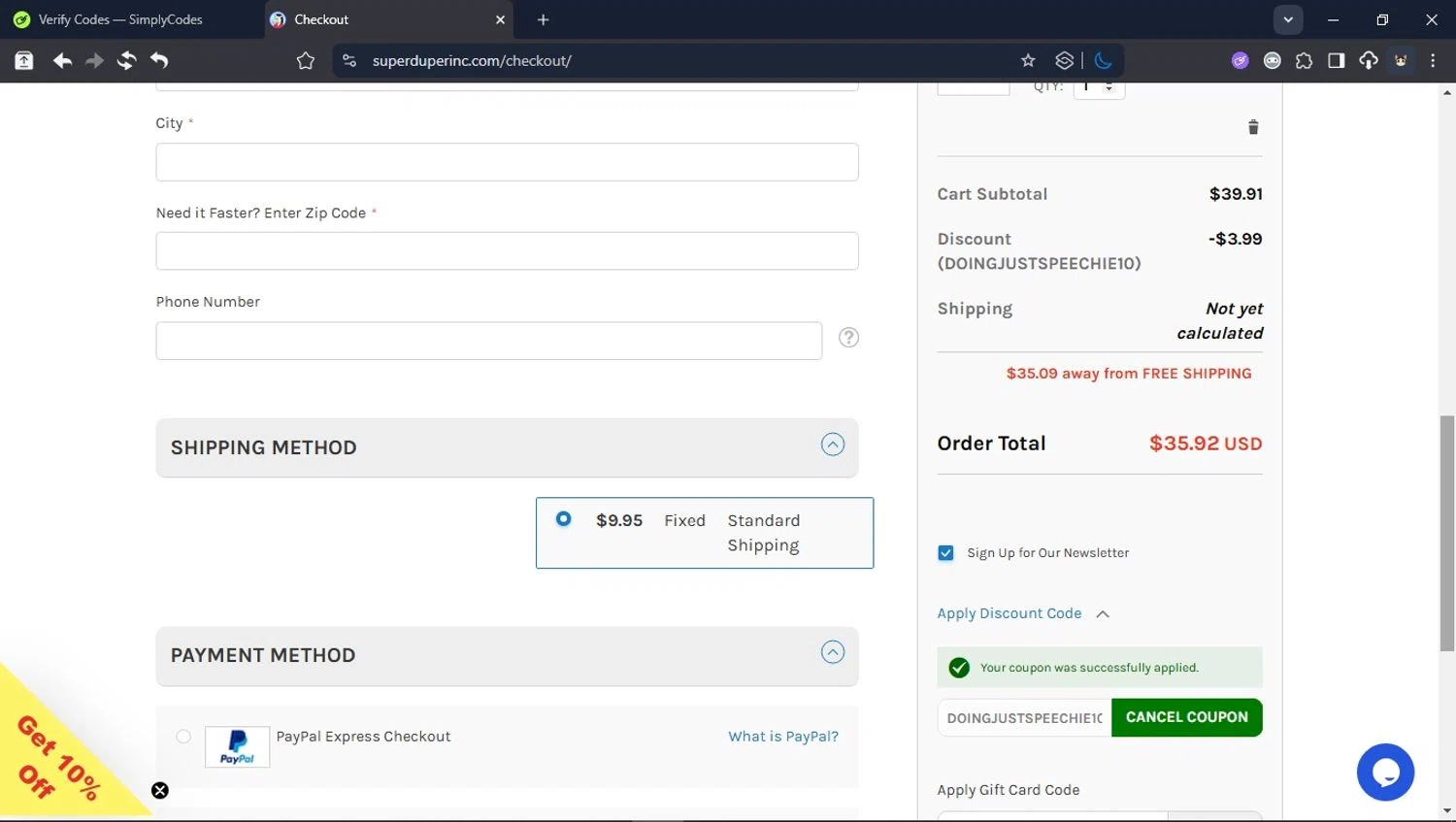Uncheck Sign Up for Our Newsletter
1456x822 pixels.
pyautogui.click(x=945, y=553)
